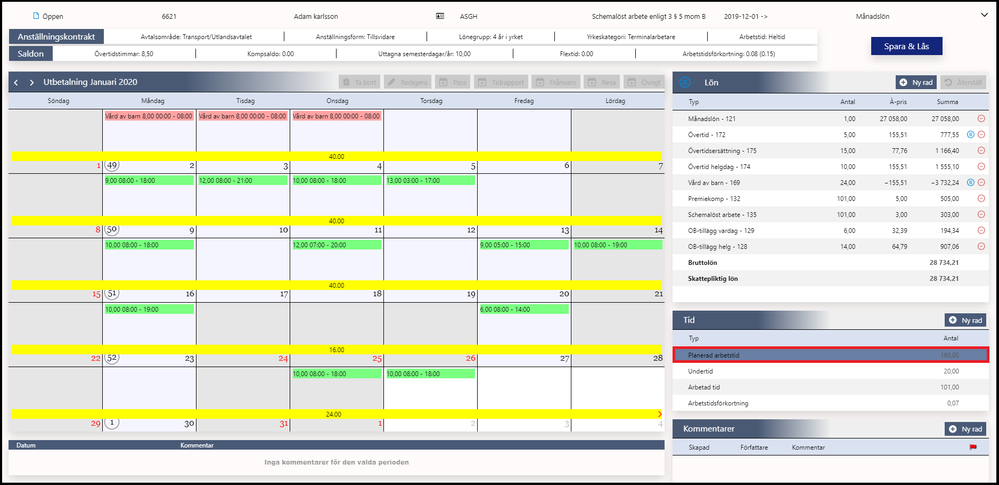The width and height of the screenshot is (999, 485).
Task: Remove the Månadslön - 121 row
Action: tap(981, 119)
